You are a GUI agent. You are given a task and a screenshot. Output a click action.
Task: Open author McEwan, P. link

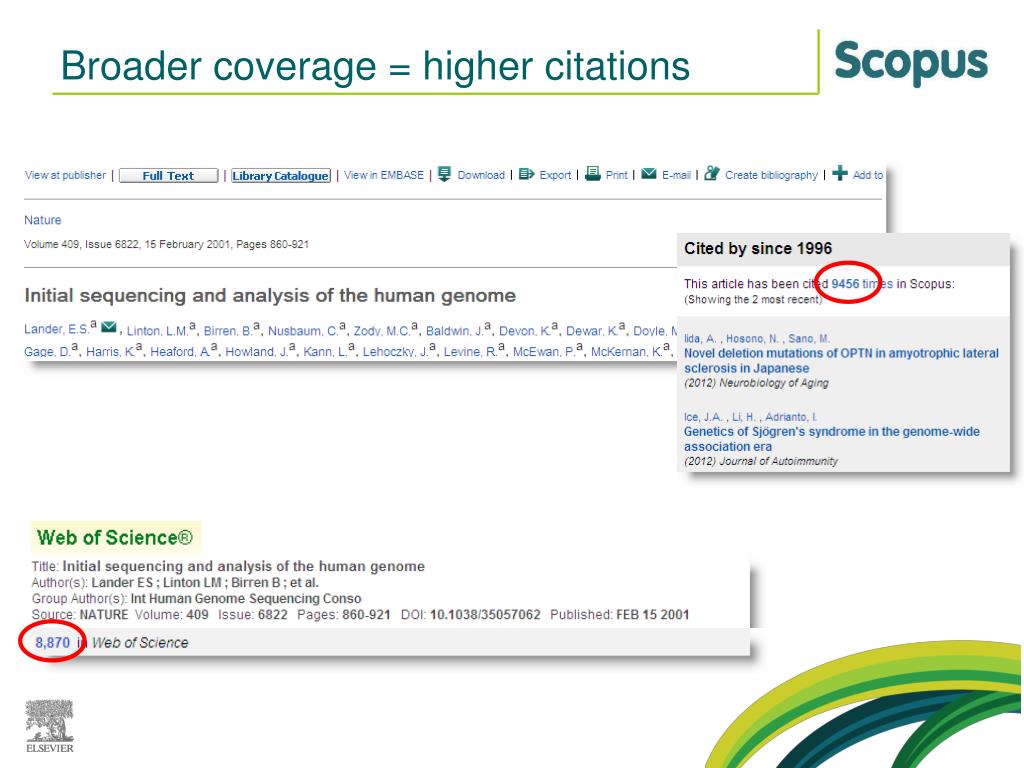[543, 351]
